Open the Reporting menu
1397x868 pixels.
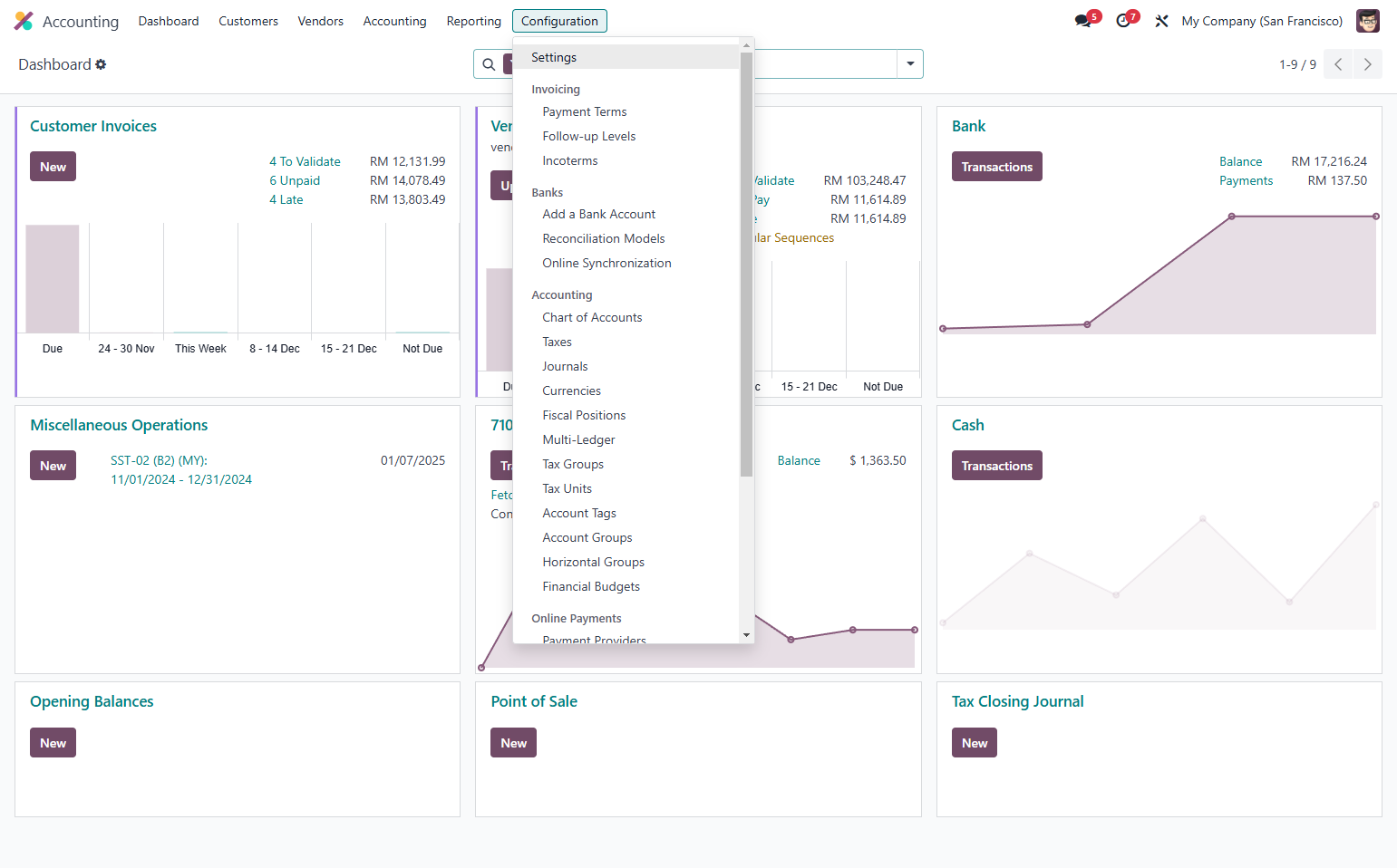pos(473,21)
